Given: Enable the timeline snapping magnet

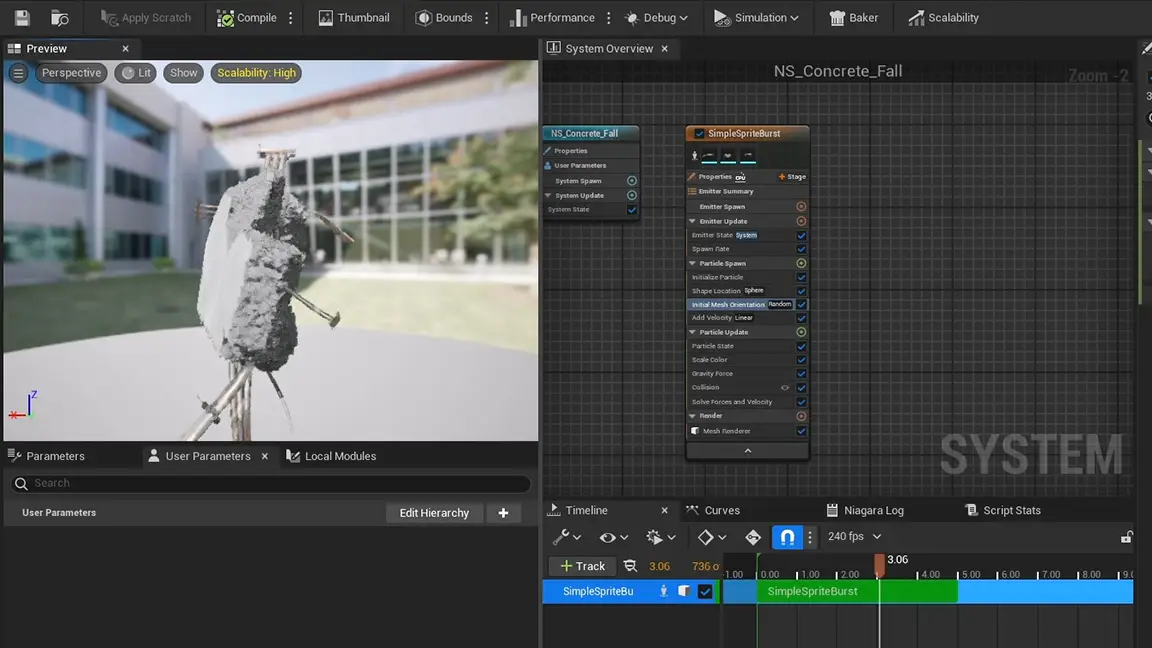Looking at the screenshot, I should click(x=787, y=537).
